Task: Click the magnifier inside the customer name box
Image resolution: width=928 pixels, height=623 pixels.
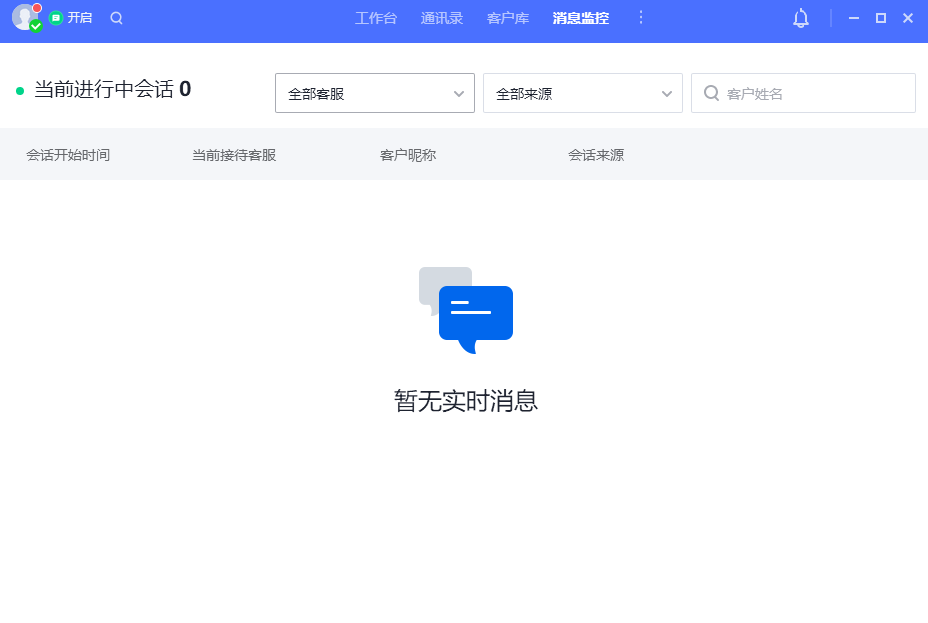Action: (x=711, y=93)
